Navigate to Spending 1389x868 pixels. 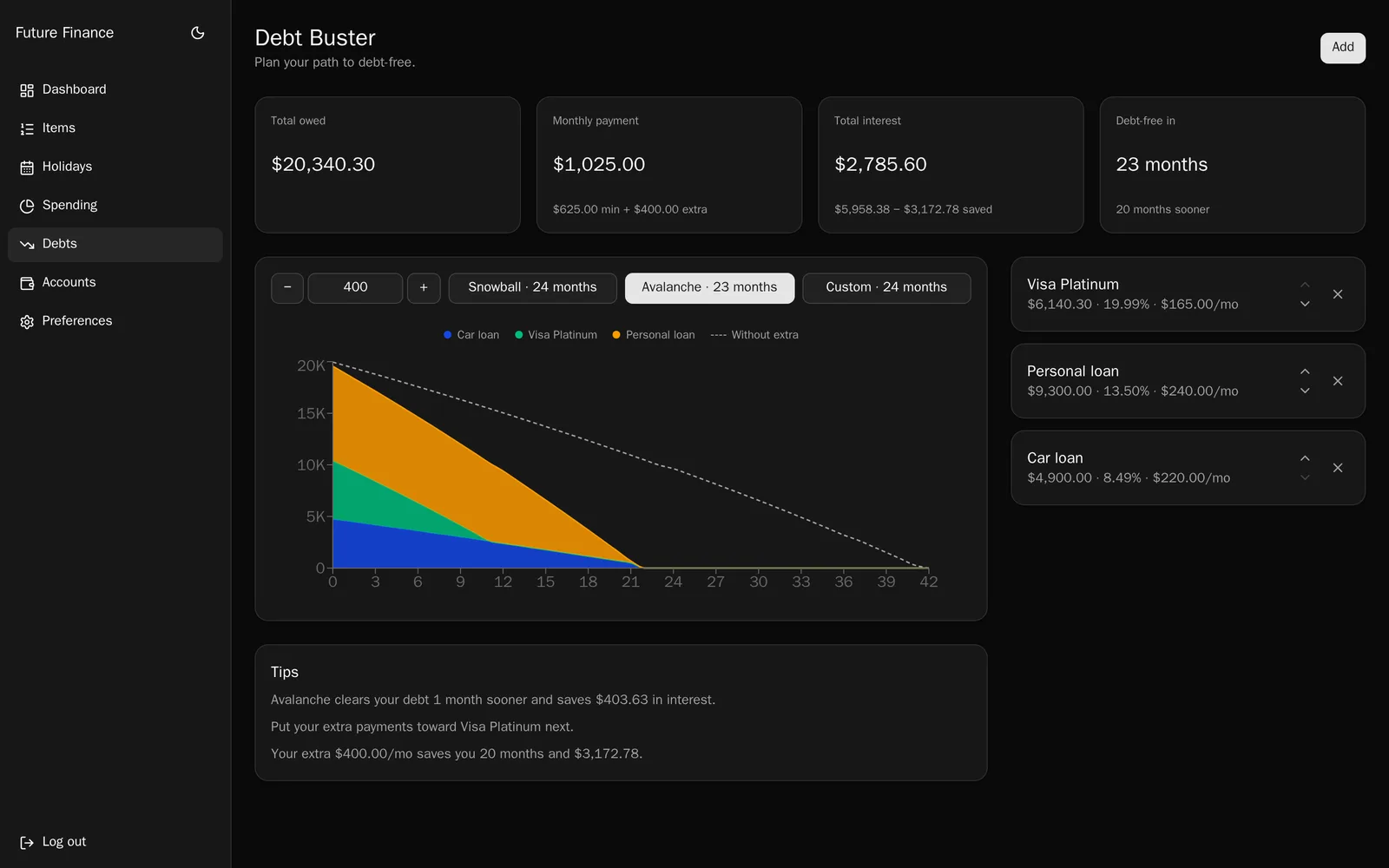point(115,206)
